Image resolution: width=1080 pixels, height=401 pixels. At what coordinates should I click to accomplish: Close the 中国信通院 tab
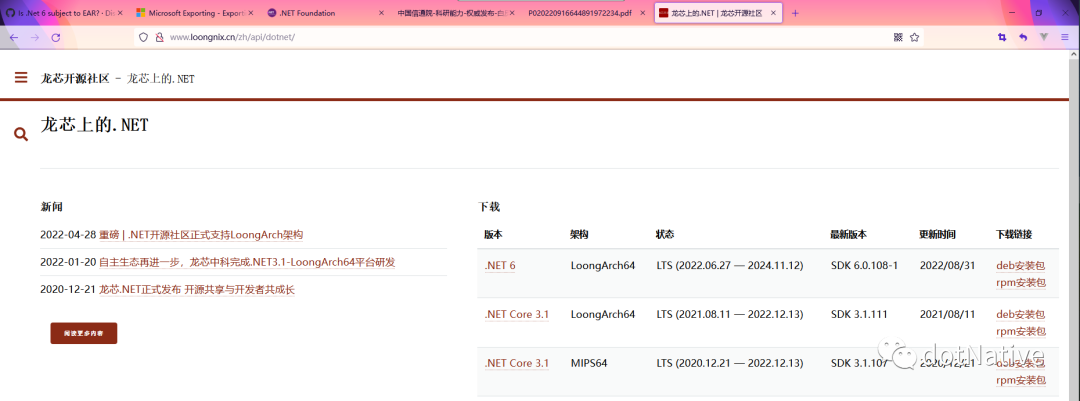point(512,13)
